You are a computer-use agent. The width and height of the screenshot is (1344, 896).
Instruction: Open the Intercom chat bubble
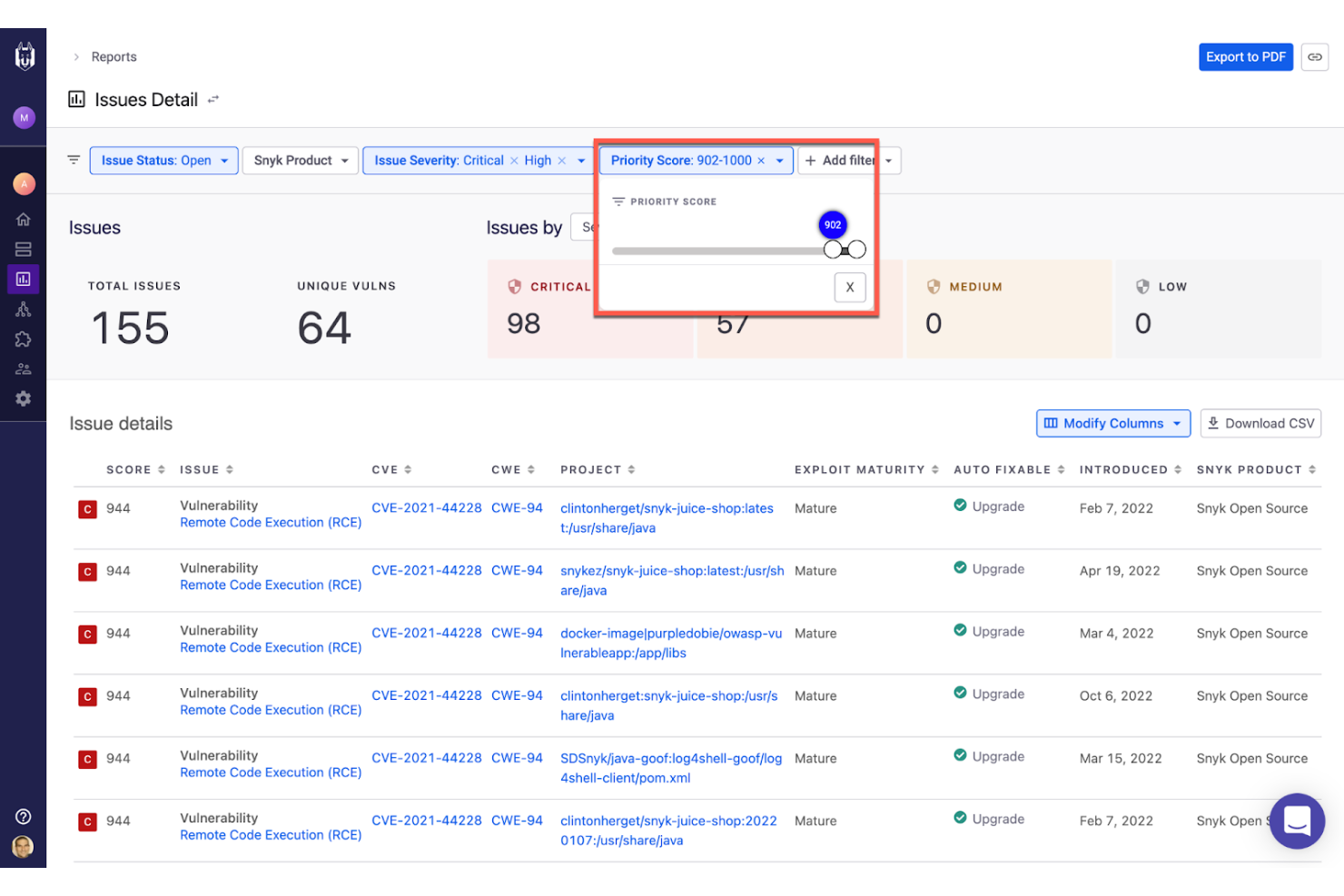pyautogui.click(x=1297, y=821)
